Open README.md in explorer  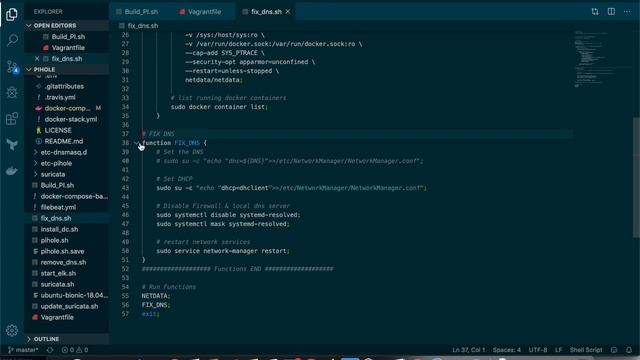(64, 142)
